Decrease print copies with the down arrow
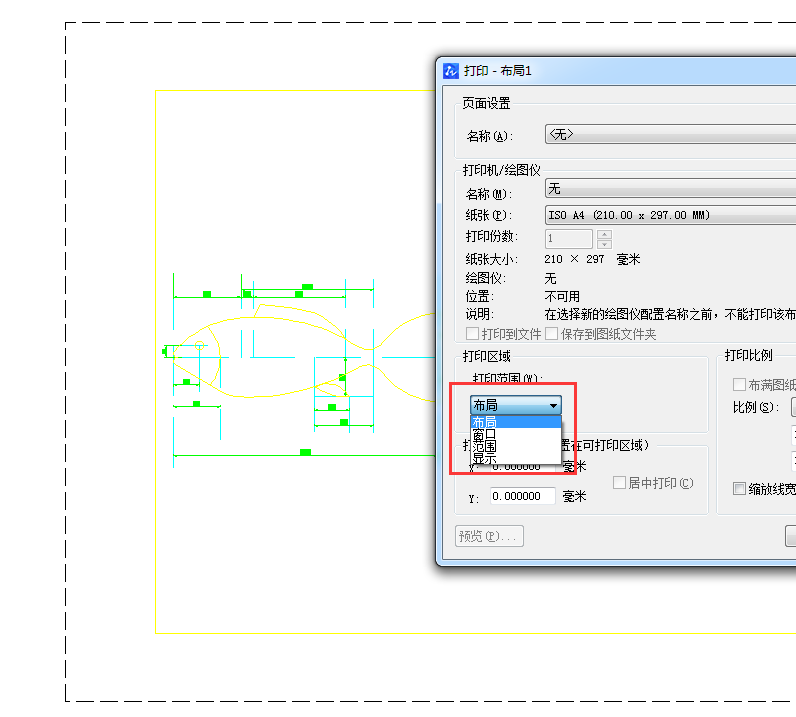This screenshot has width=796, height=717. click(x=604, y=244)
